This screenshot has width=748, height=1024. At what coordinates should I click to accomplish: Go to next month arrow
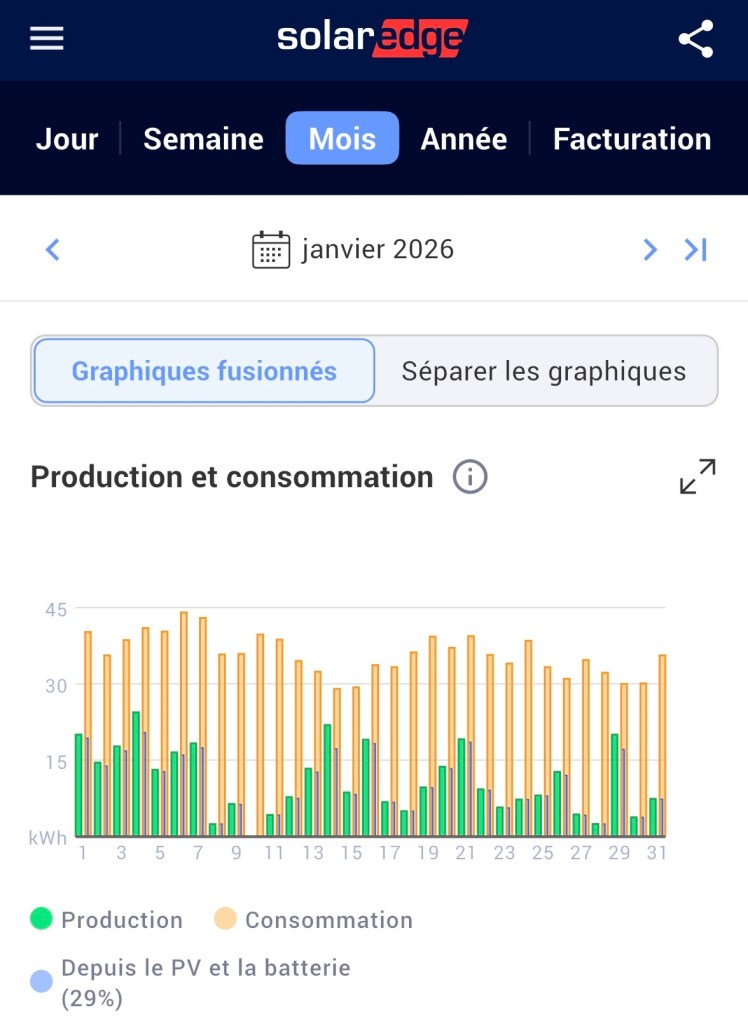[x=650, y=250]
